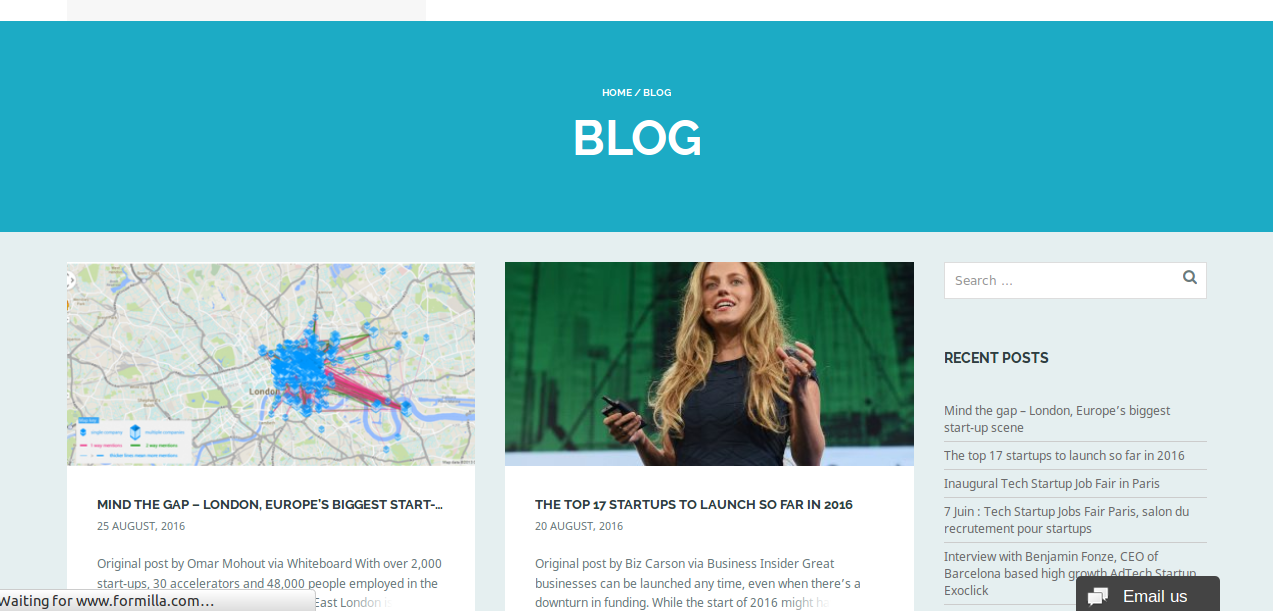Click the 25 August, 2016 date
Screen dimensions: 1273x611
141,526
